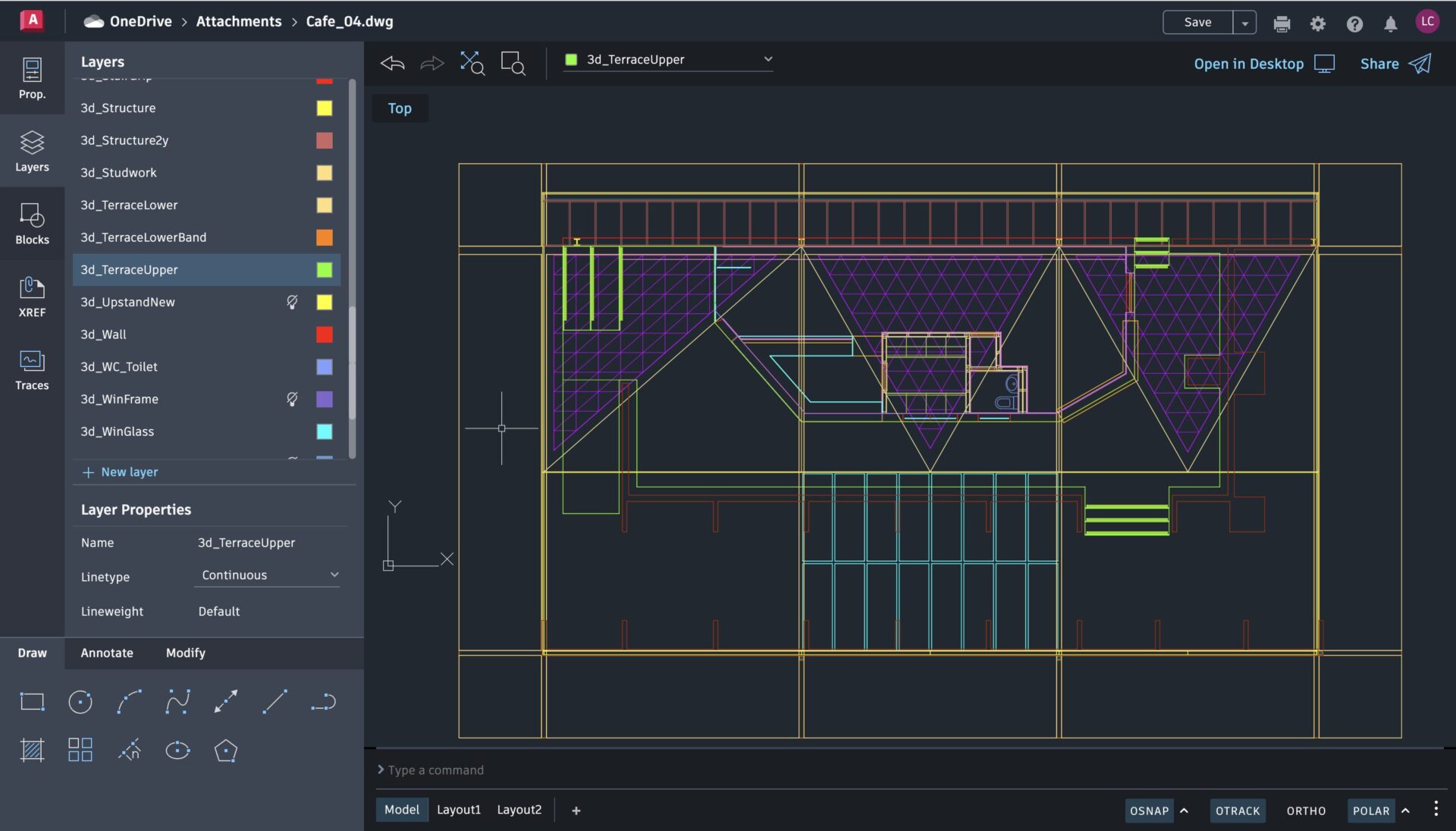1456x831 pixels.
Task: Open the Layout2 tab
Action: pyautogui.click(x=519, y=810)
